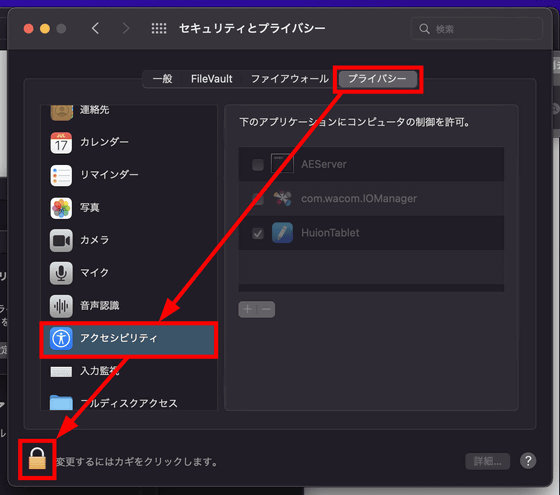
Task: Choose アクセシビリティ in the sidebar
Action: tap(129, 339)
